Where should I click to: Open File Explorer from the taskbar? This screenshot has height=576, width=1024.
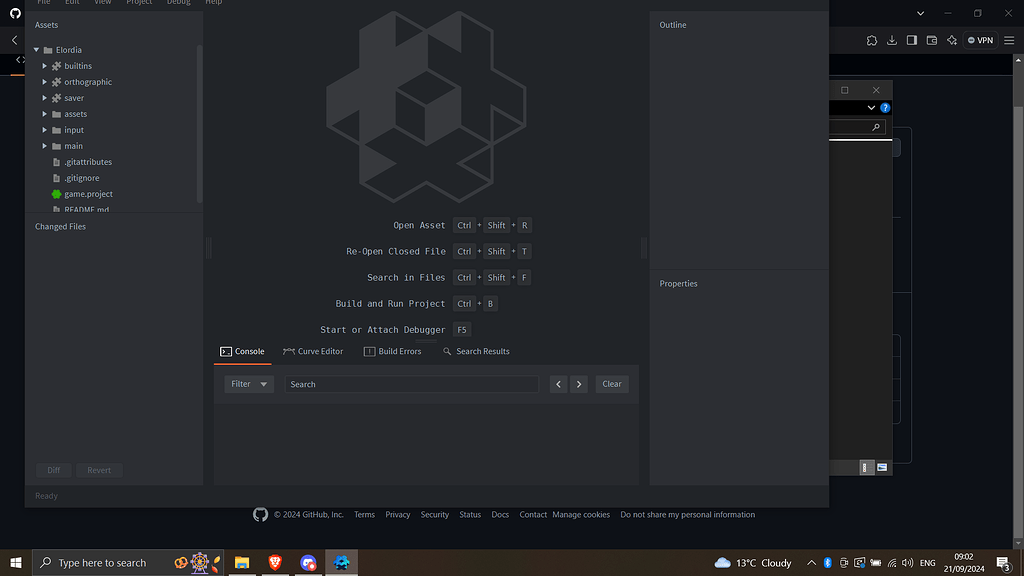tap(241, 562)
